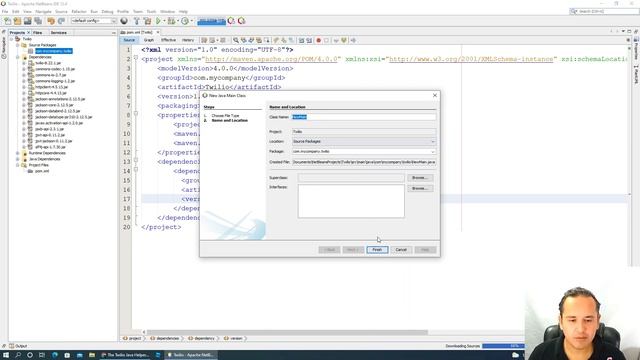Select the com.mycompany.twilio package node
Viewport: 640px width, 360px height.
pos(53,51)
